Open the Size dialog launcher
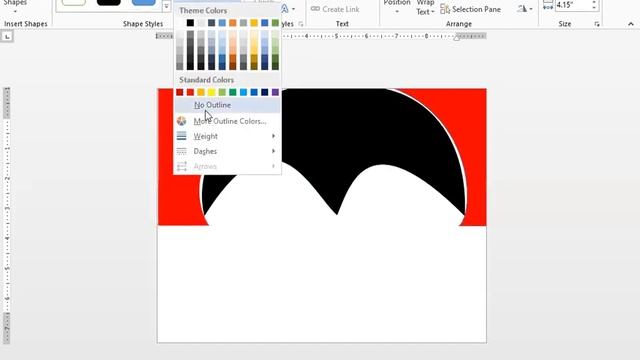The height and width of the screenshot is (360, 640). coord(597,24)
